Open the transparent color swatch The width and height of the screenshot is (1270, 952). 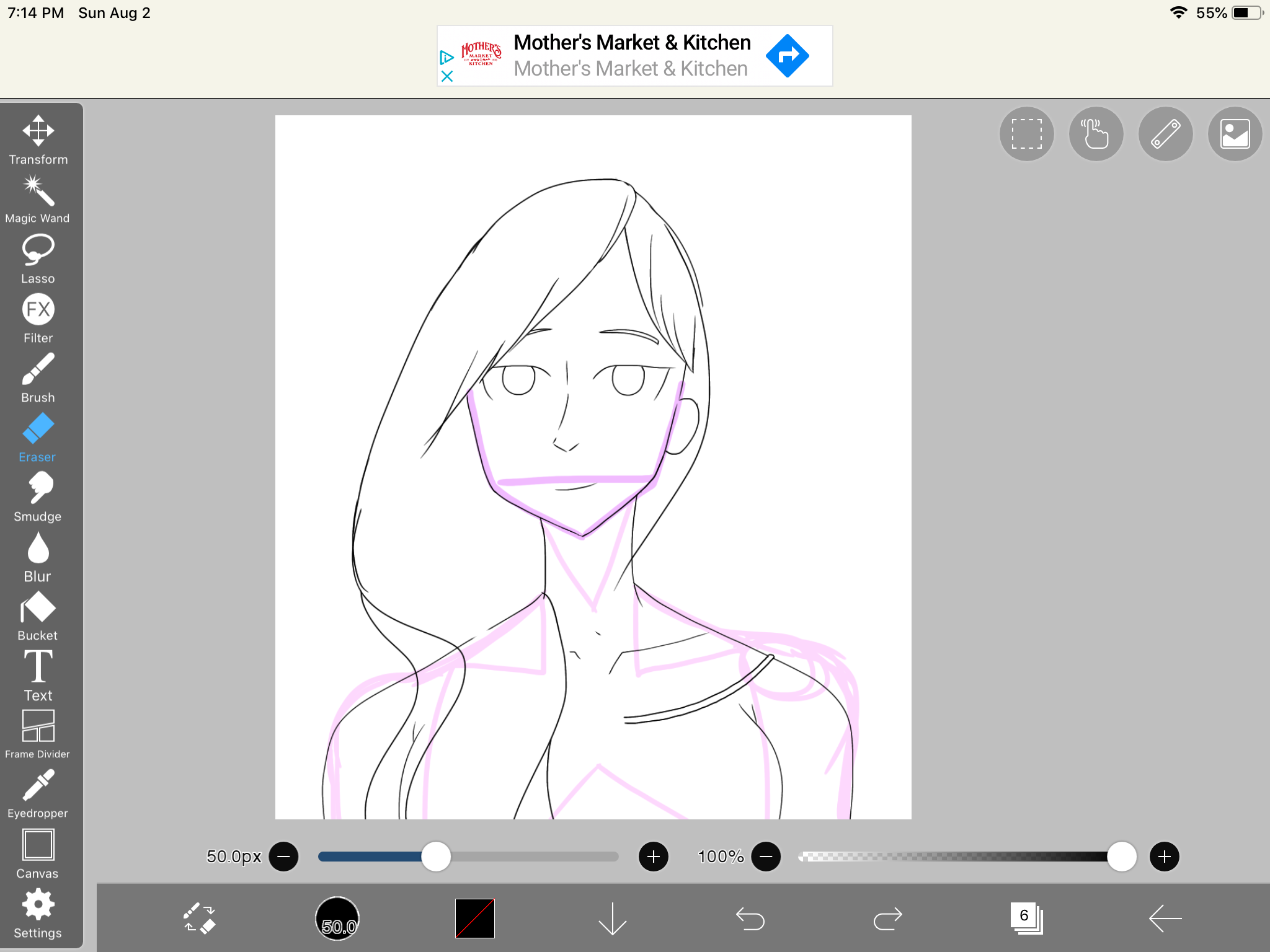(475, 918)
